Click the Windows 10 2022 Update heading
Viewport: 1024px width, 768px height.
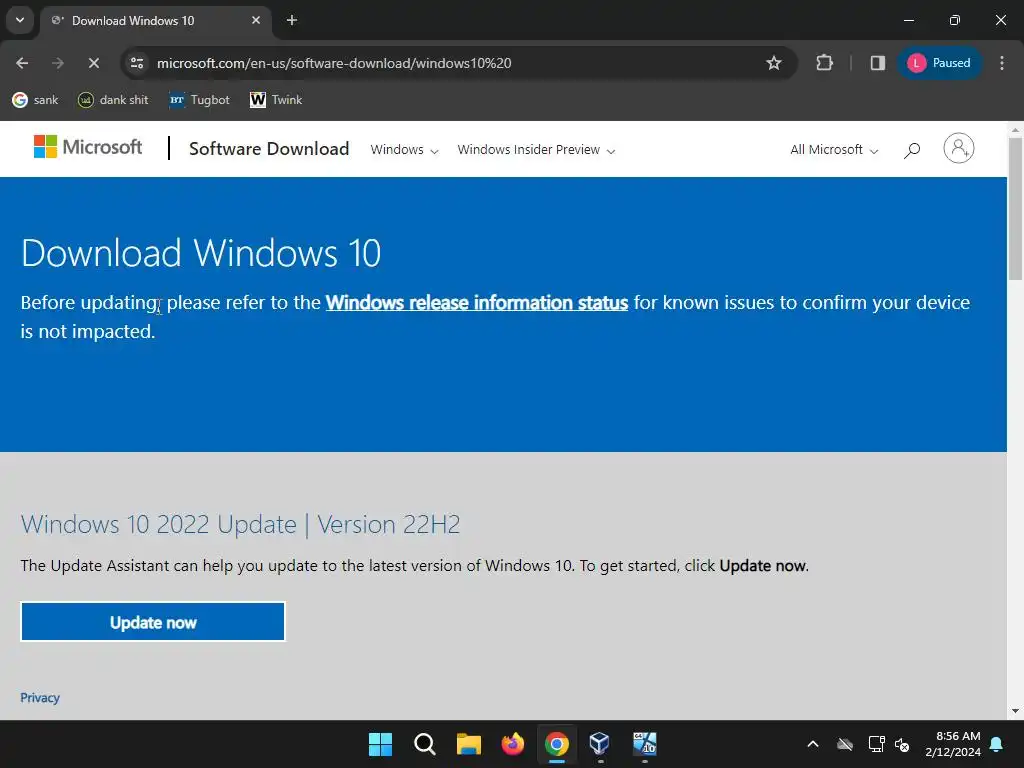[x=240, y=524]
